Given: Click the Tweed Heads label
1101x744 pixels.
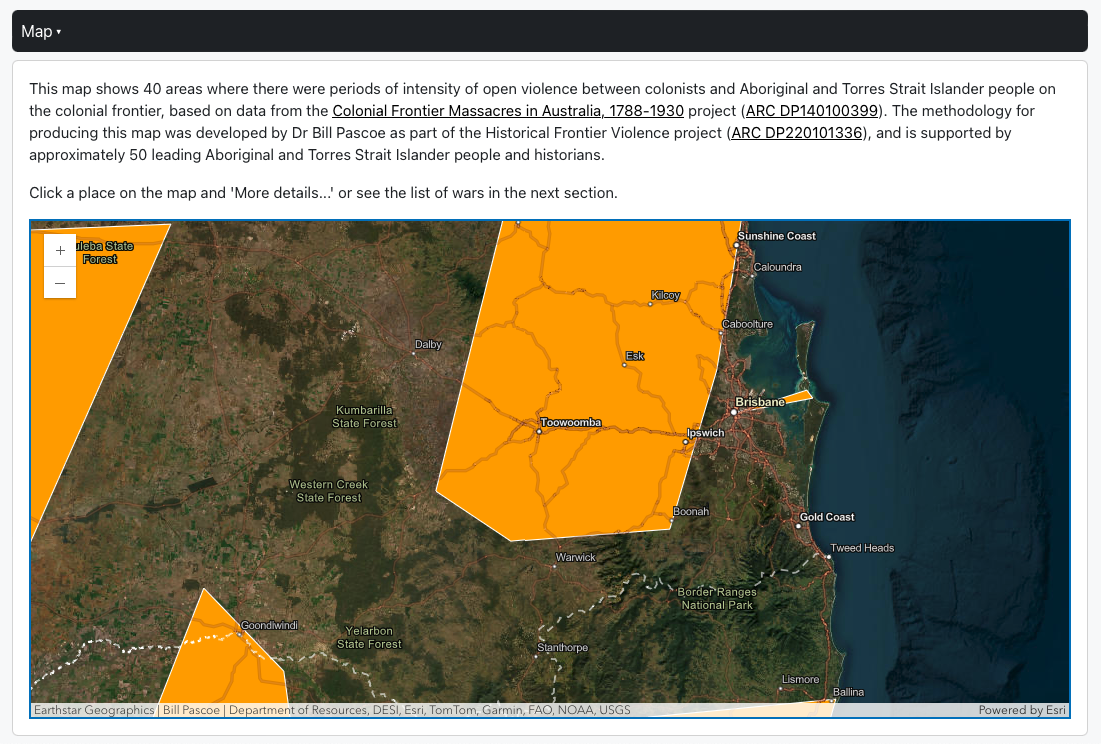Looking at the screenshot, I should (862, 548).
